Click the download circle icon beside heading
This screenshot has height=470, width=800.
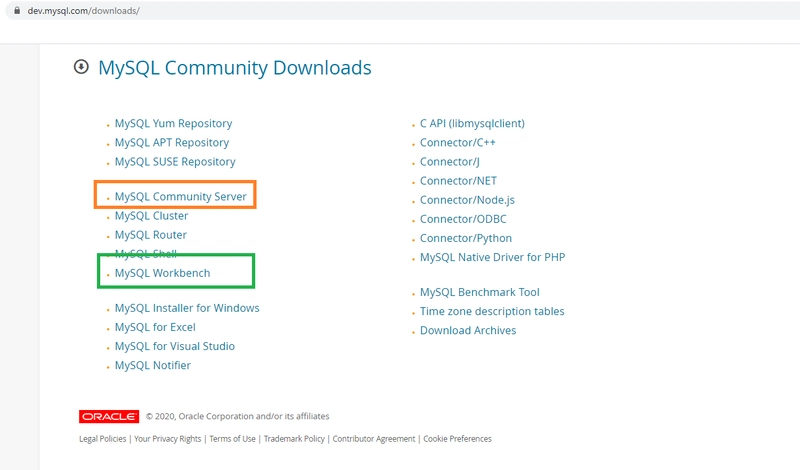81,67
